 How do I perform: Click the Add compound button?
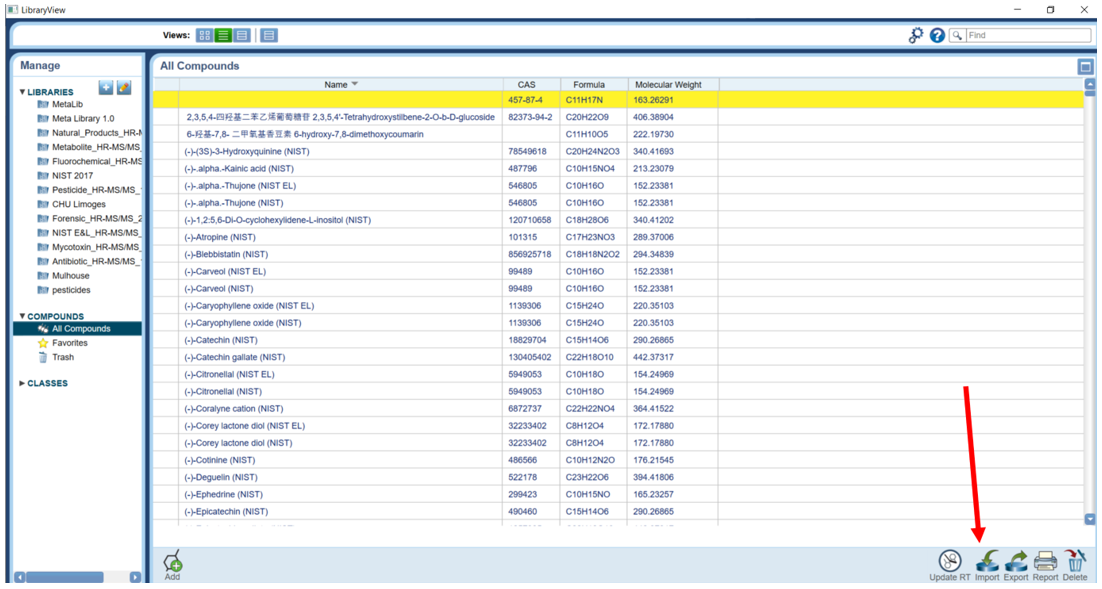tap(173, 565)
